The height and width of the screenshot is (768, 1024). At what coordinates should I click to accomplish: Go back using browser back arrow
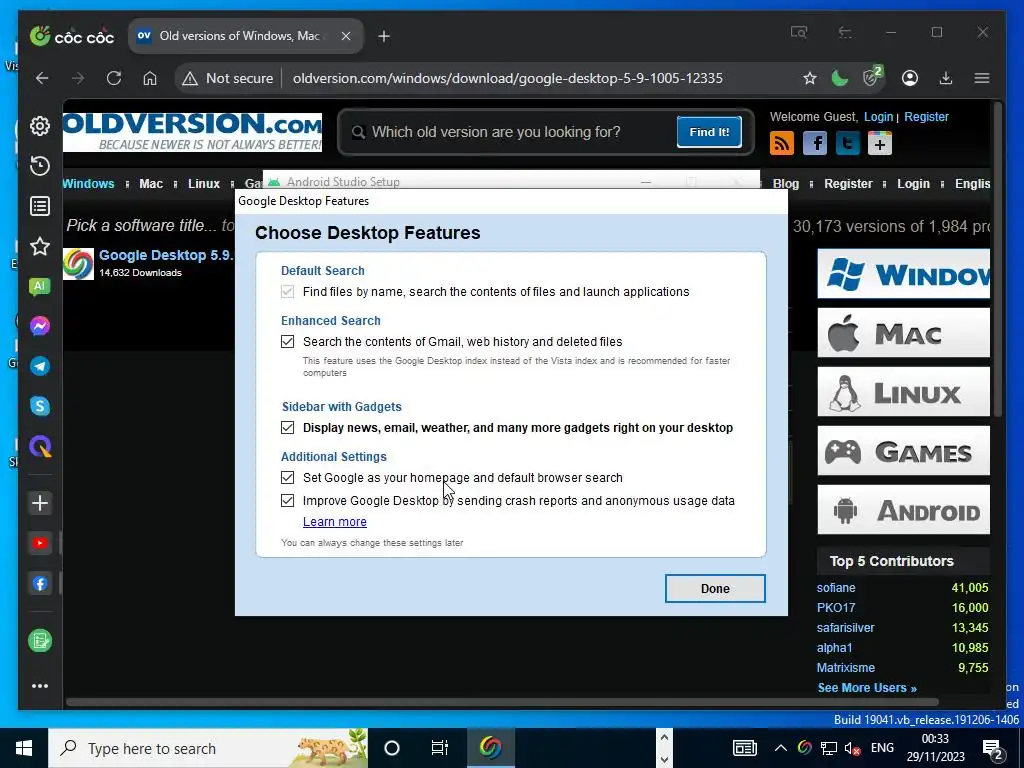[42, 78]
